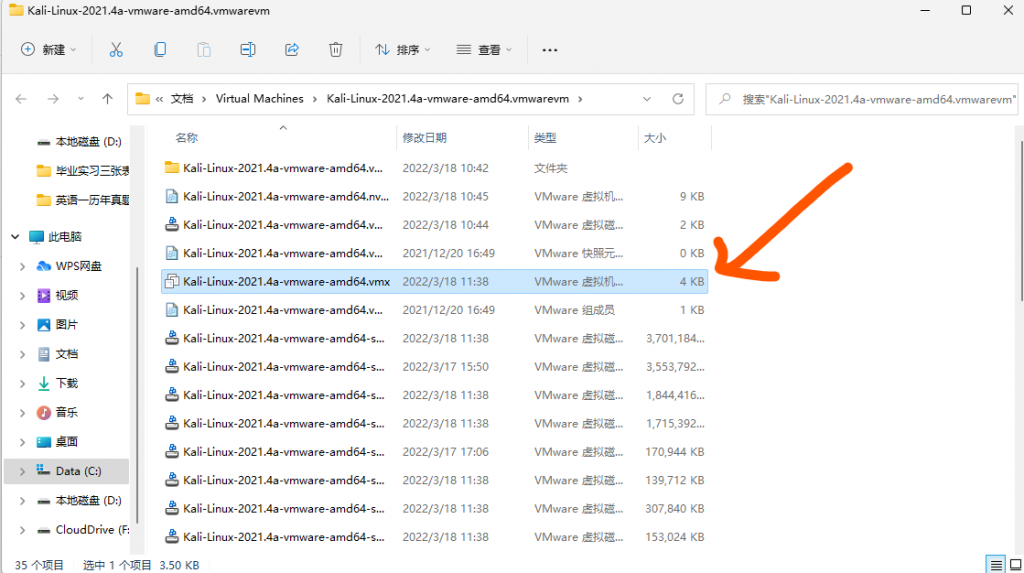Go up one folder level arrow

tap(108, 99)
